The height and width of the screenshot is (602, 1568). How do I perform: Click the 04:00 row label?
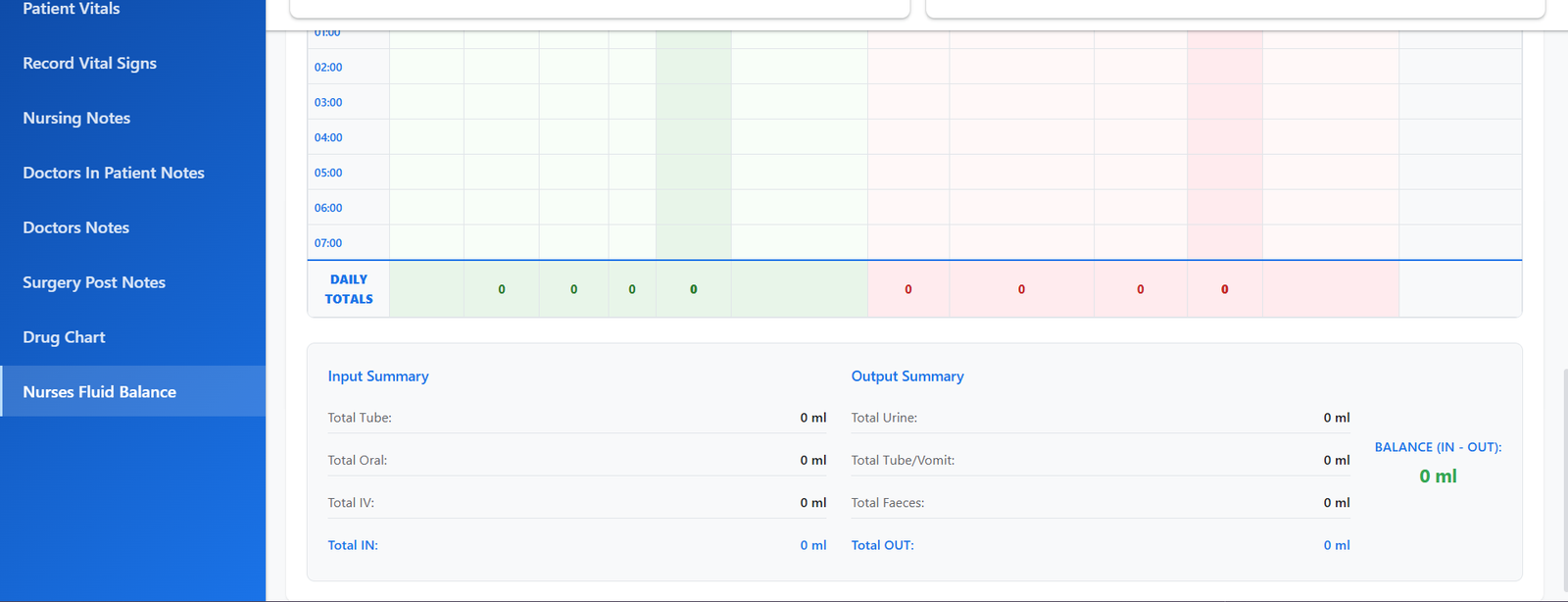click(x=328, y=138)
